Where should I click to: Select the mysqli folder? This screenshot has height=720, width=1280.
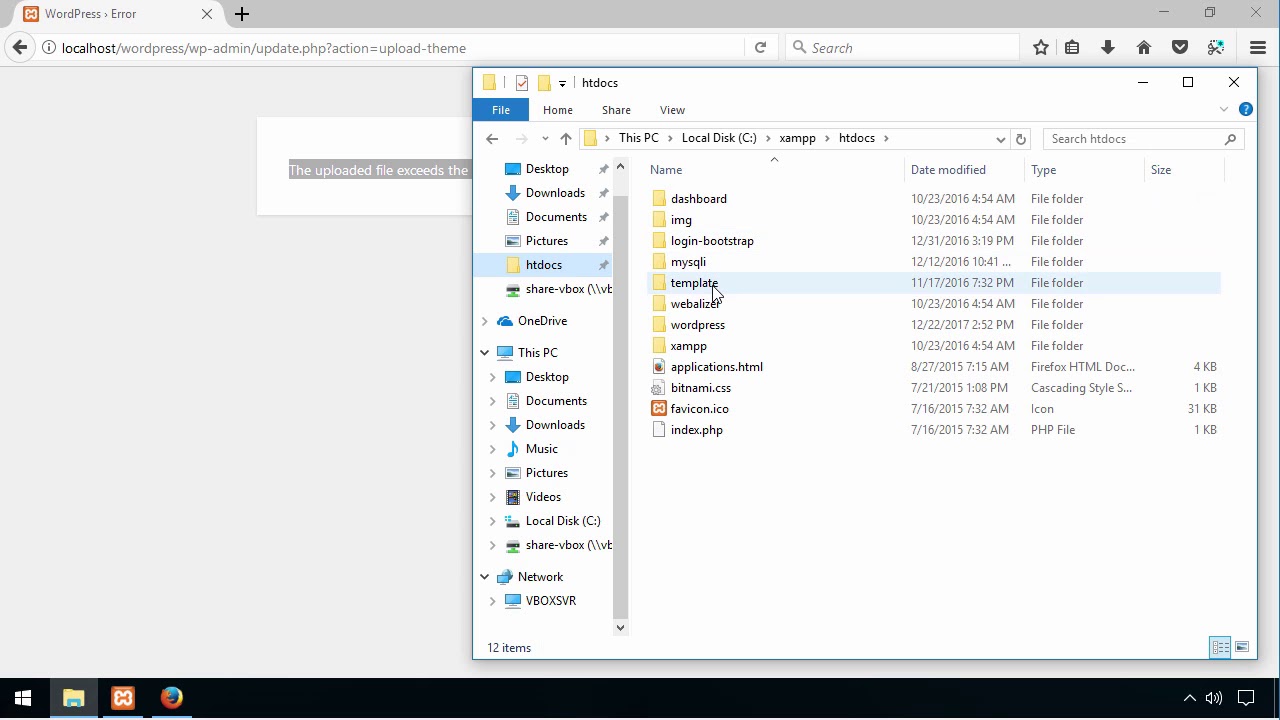click(688, 262)
